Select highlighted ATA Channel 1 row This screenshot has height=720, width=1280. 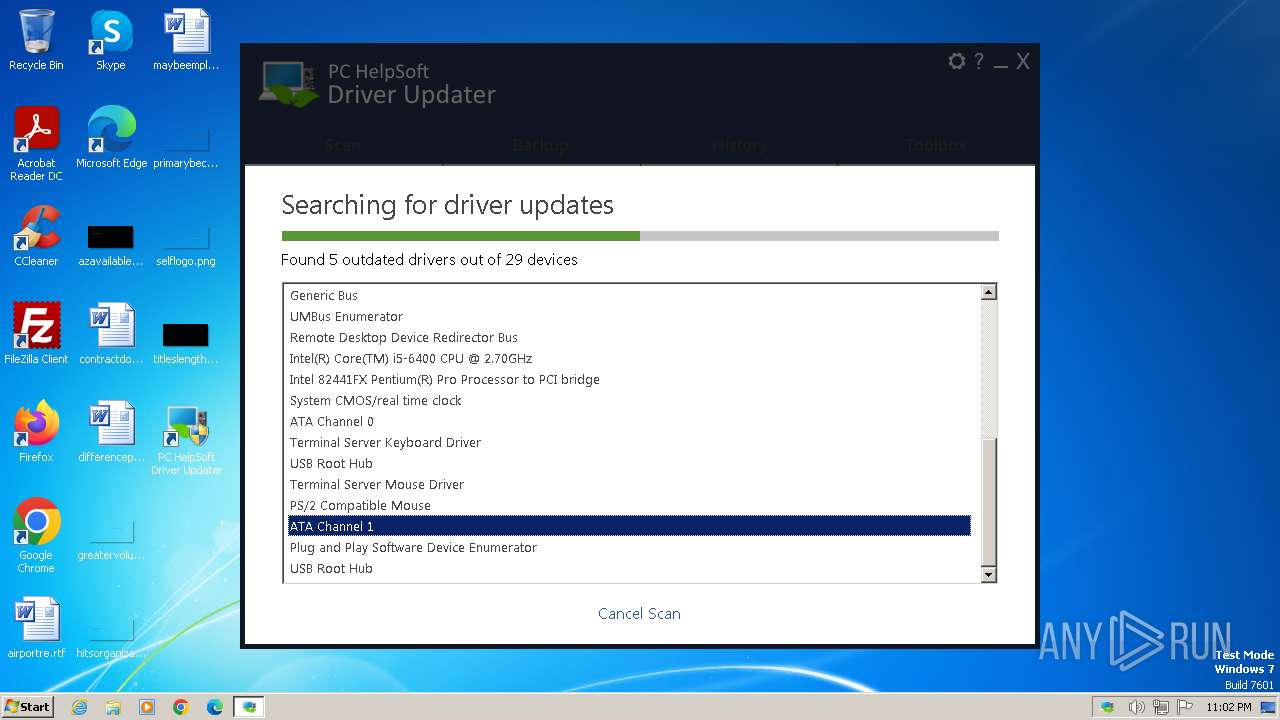[630, 527]
